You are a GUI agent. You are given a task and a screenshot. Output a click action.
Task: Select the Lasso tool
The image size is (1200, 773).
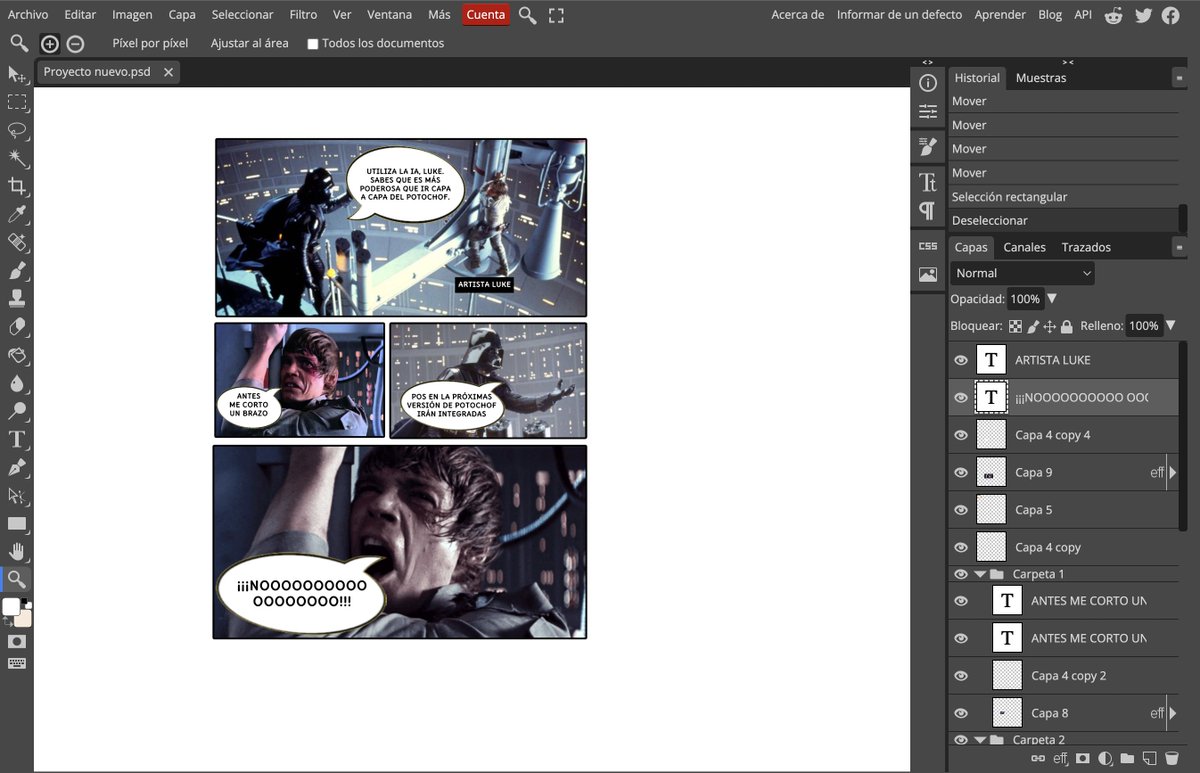point(17,130)
